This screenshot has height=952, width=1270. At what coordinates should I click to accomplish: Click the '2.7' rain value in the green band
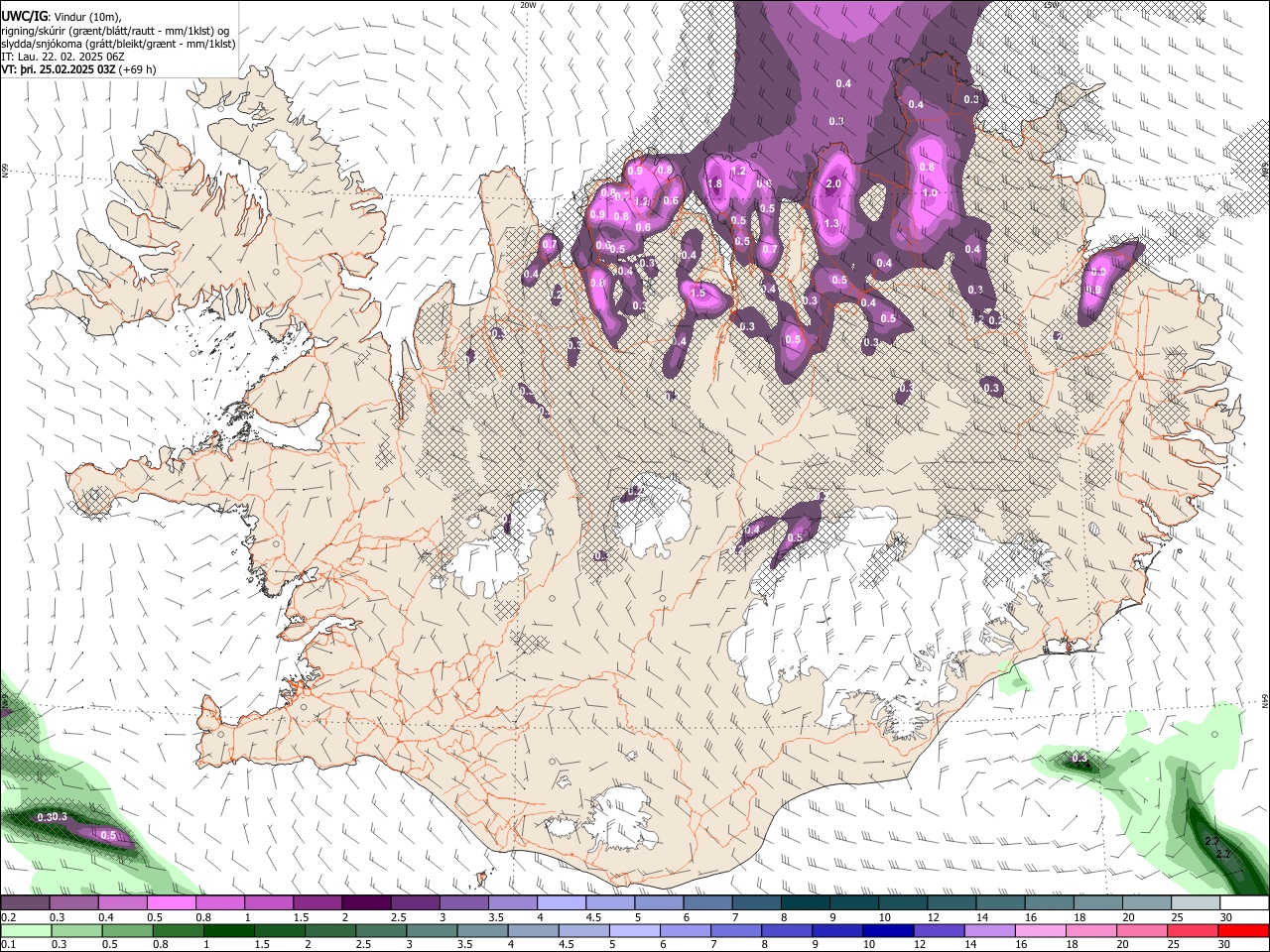(x=1211, y=841)
